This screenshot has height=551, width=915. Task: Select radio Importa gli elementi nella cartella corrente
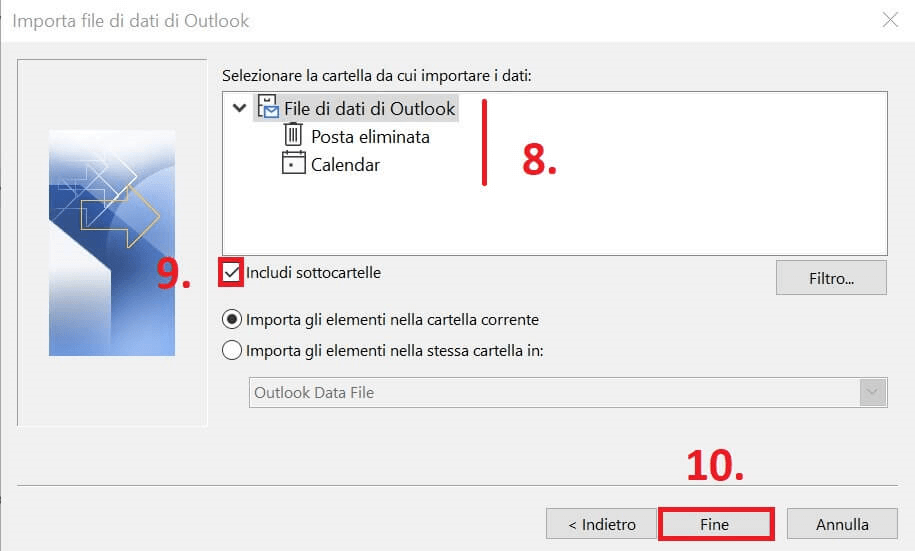[x=232, y=320]
